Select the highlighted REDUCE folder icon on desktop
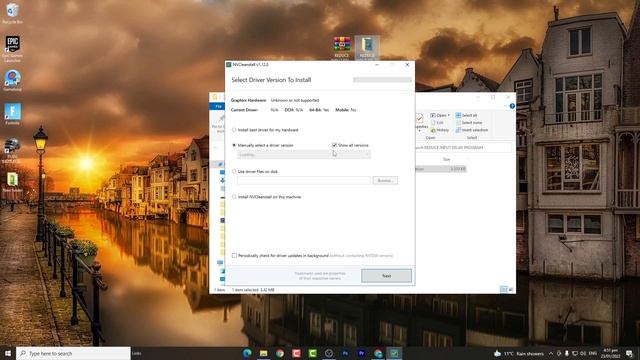 tap(367, 47)
